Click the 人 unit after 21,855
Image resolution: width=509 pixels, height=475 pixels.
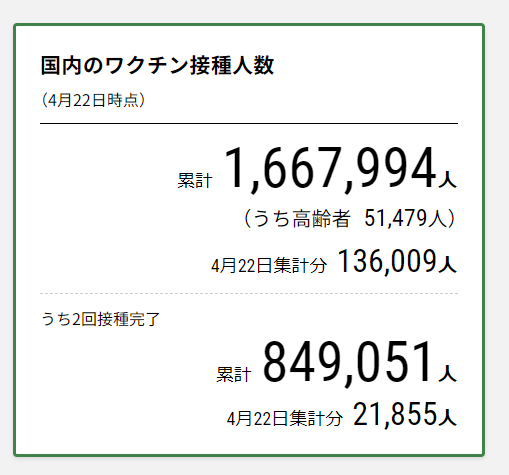448,417
